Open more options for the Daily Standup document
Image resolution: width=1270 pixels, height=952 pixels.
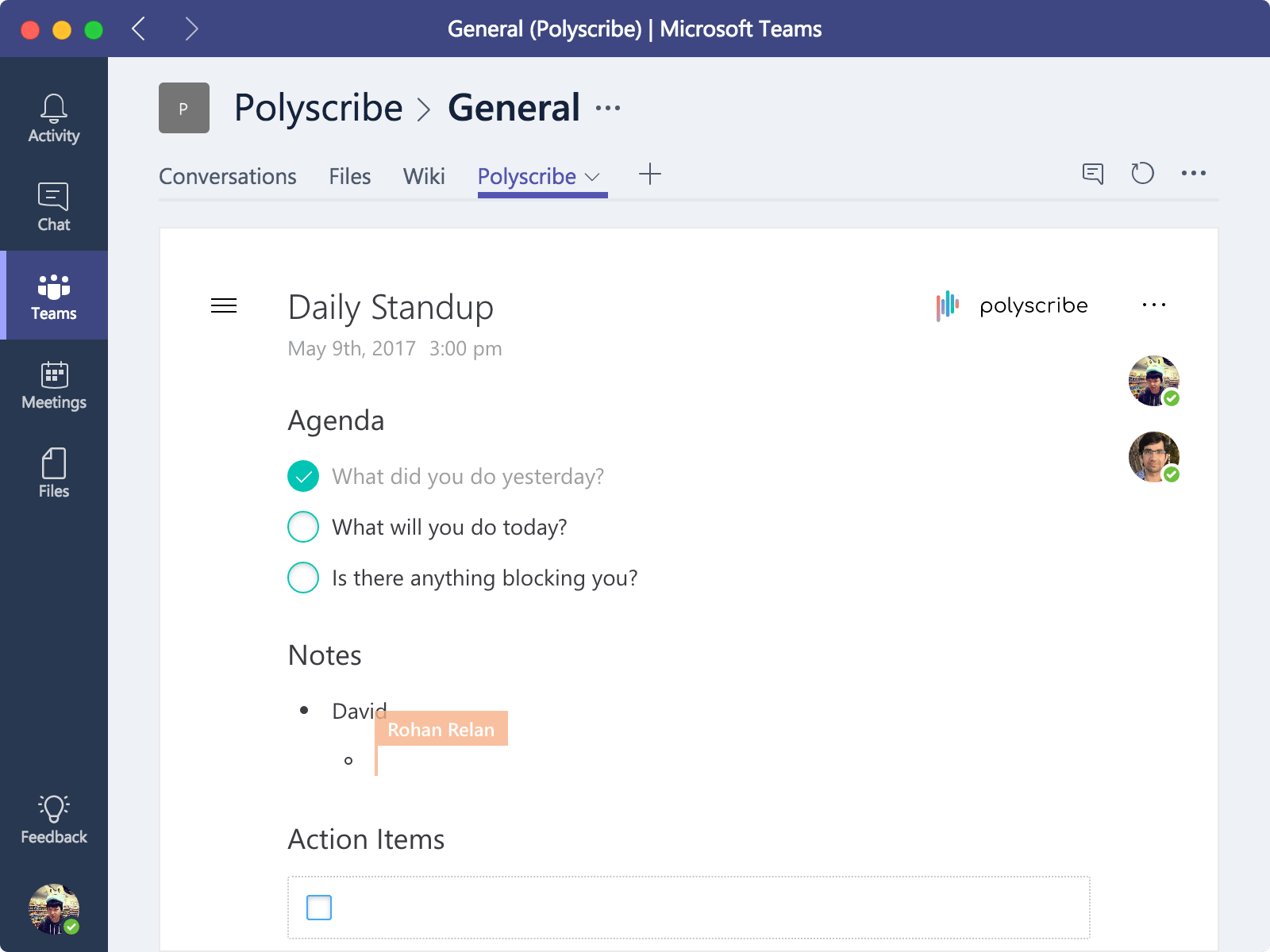(1153, 305)
